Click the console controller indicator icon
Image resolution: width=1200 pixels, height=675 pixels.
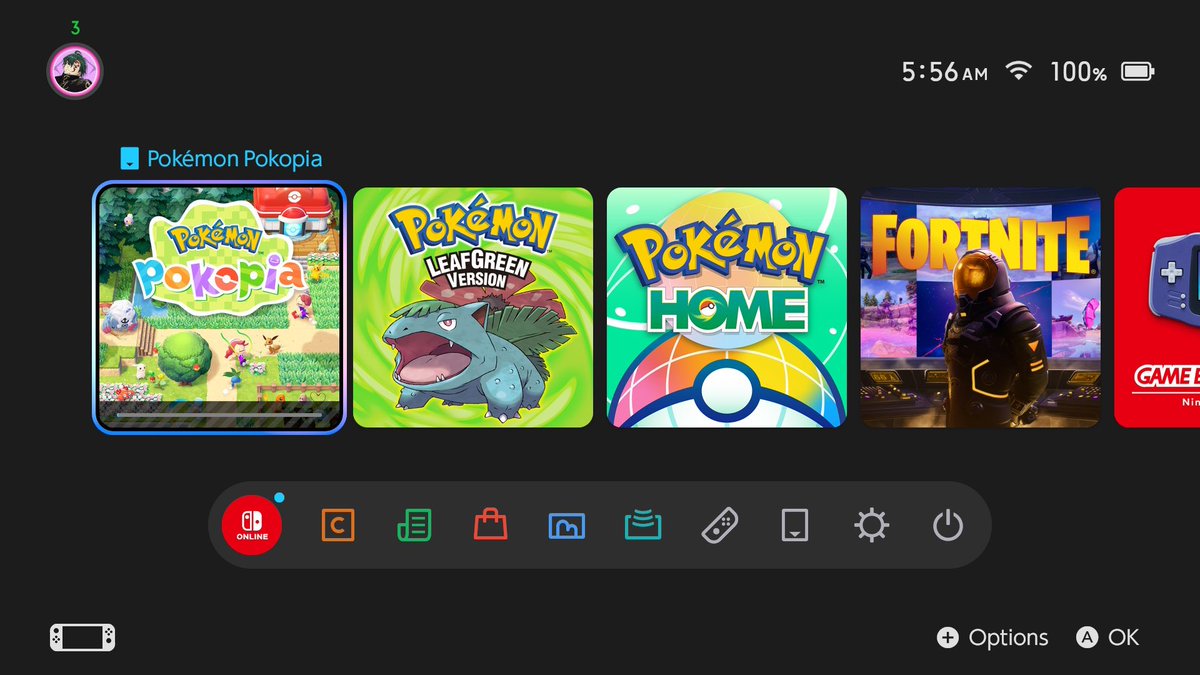coord(83,637)
